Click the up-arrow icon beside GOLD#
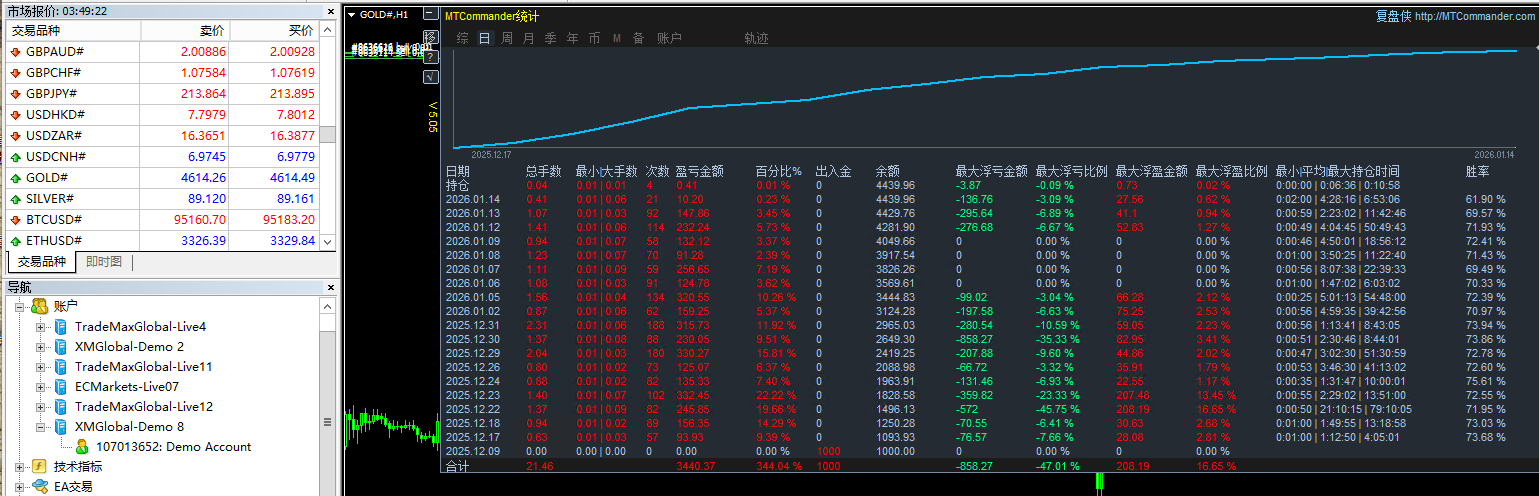The width and height of the screenshot is (1539, 496). click(x=16, y=178)
